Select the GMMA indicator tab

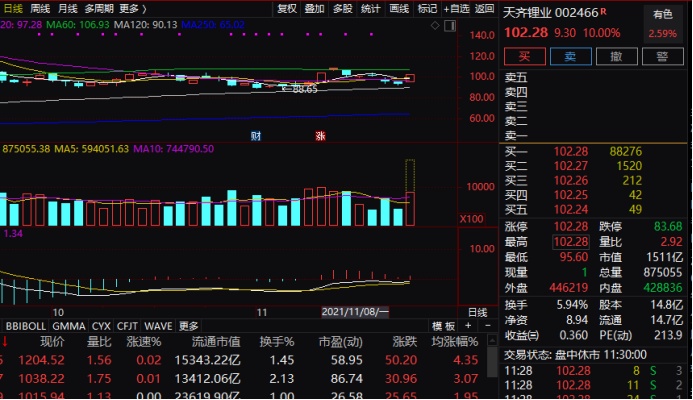coord(69,326)
